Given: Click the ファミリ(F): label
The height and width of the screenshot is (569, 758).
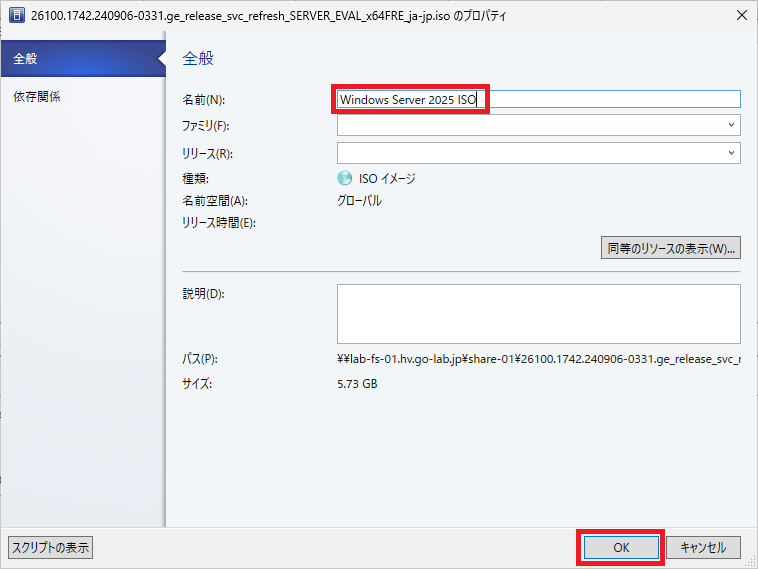Looking at the screenshot, I should point(205,126).
